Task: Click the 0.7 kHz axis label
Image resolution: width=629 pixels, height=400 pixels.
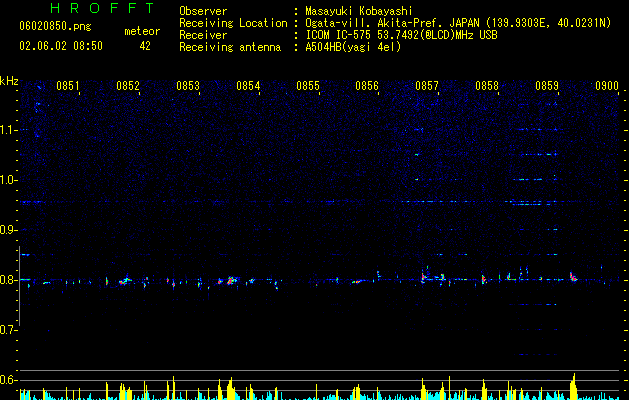Action: pyautogui.click(x=8, y=330)
